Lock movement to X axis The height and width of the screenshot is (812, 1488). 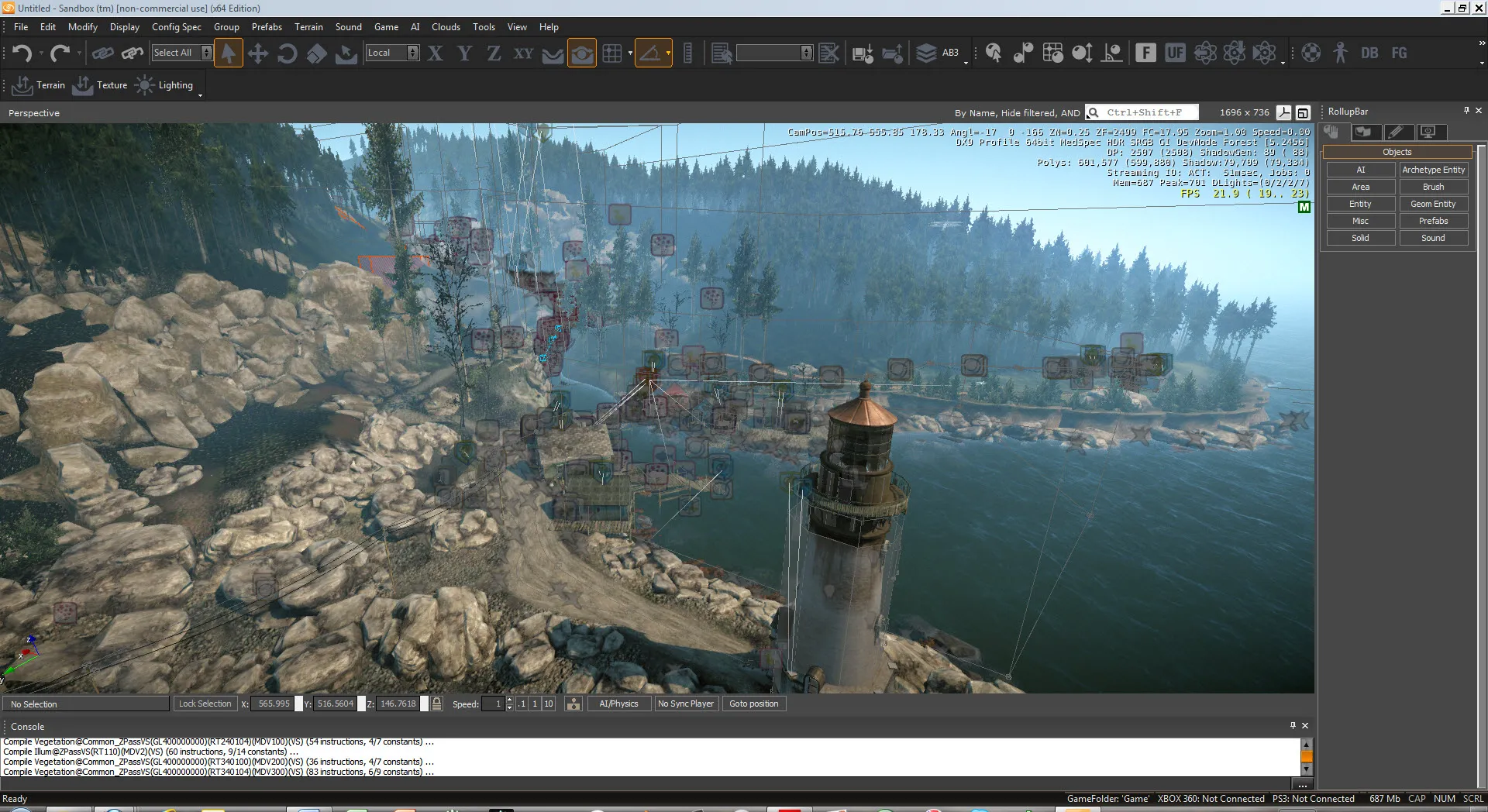click(436, 53)
